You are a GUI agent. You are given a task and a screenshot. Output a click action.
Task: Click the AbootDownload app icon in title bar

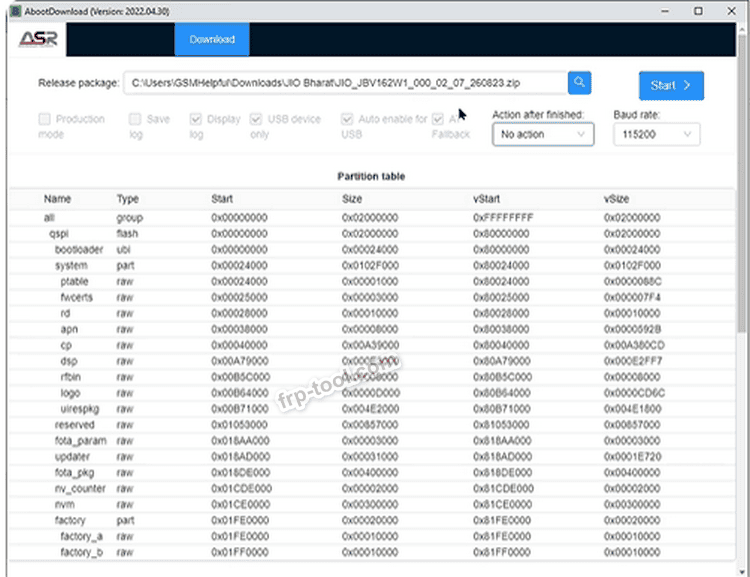pyautogui.click(x=15, y=11)
